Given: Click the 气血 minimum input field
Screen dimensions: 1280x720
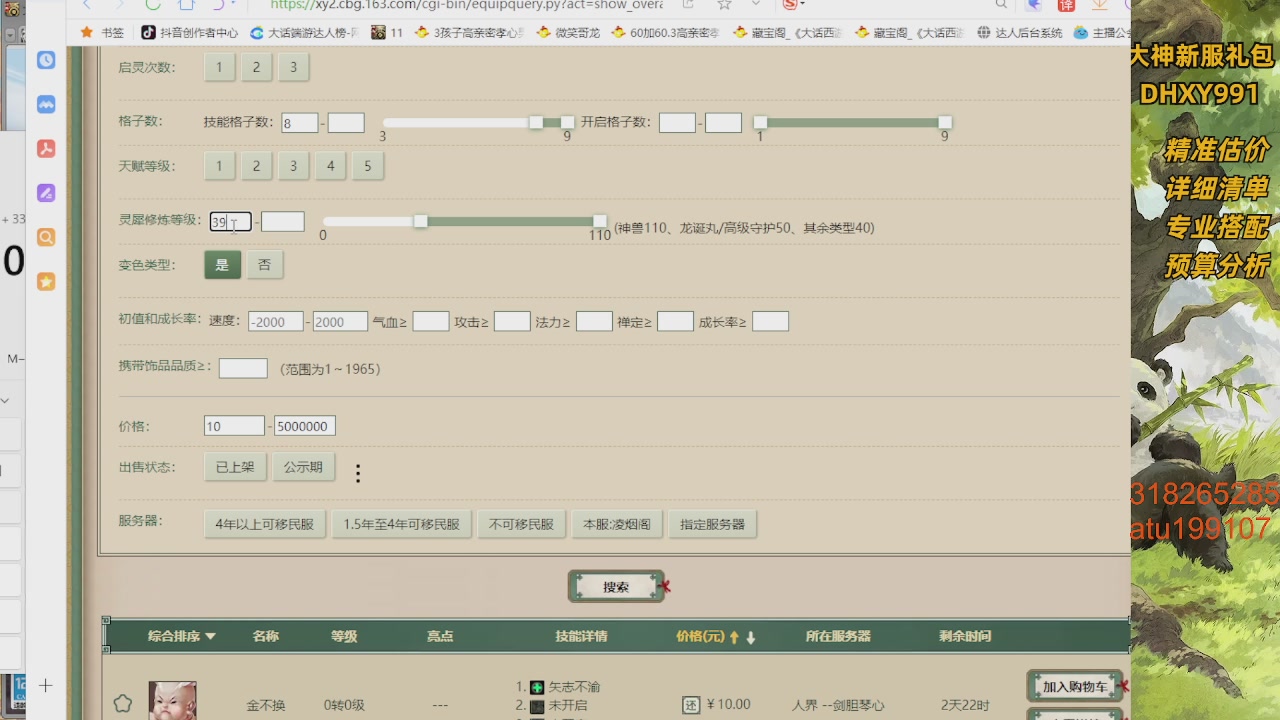Looking at the screenshot, I should (x=431, y=321).
